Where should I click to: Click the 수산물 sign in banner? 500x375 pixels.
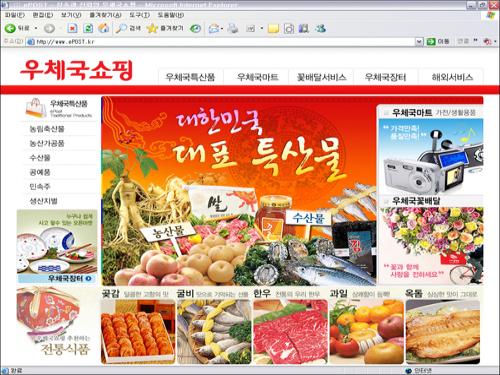click(309, 218)
